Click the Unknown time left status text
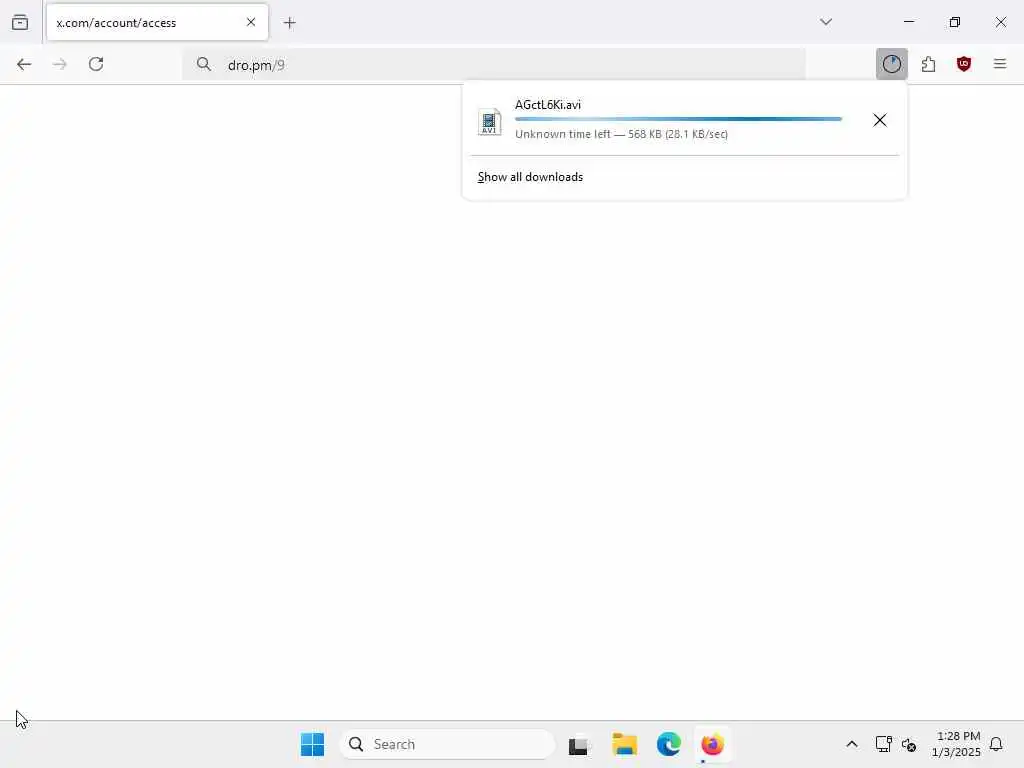The image size is (1024, 768). (x=621, y=134)
